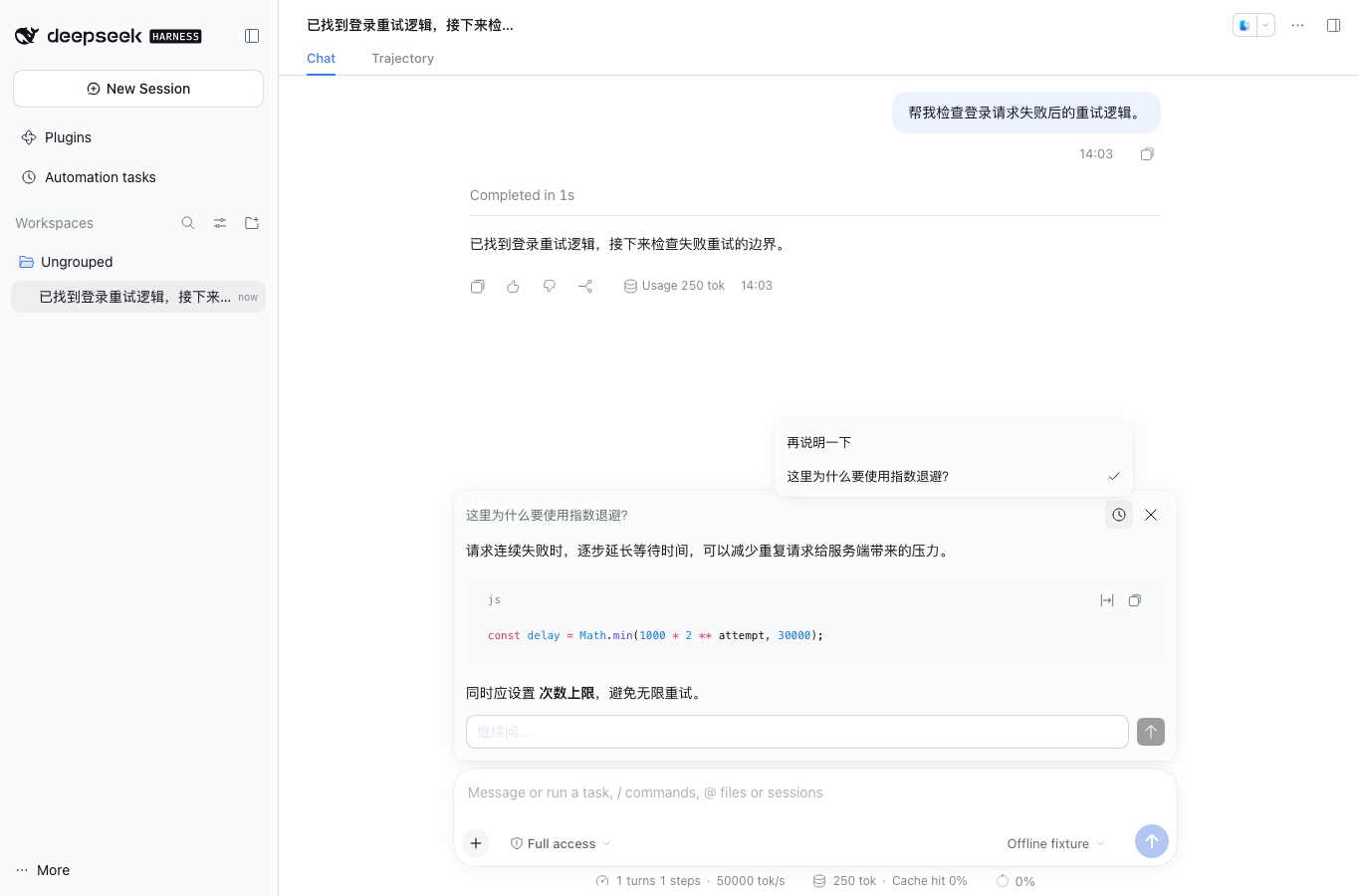Click the code line const delay
Image resolution: width=1359 pixels, height=896 pixels.
[655, 635]
